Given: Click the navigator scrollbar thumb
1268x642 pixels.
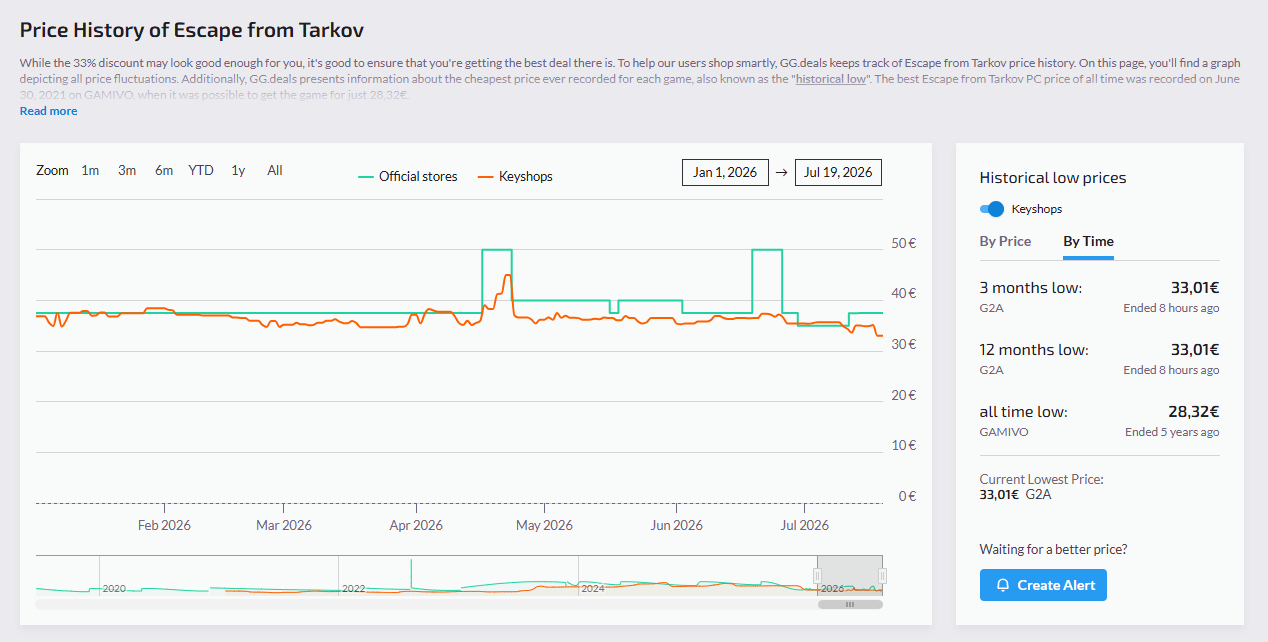Looking at the screenshot, I should 850,604.
